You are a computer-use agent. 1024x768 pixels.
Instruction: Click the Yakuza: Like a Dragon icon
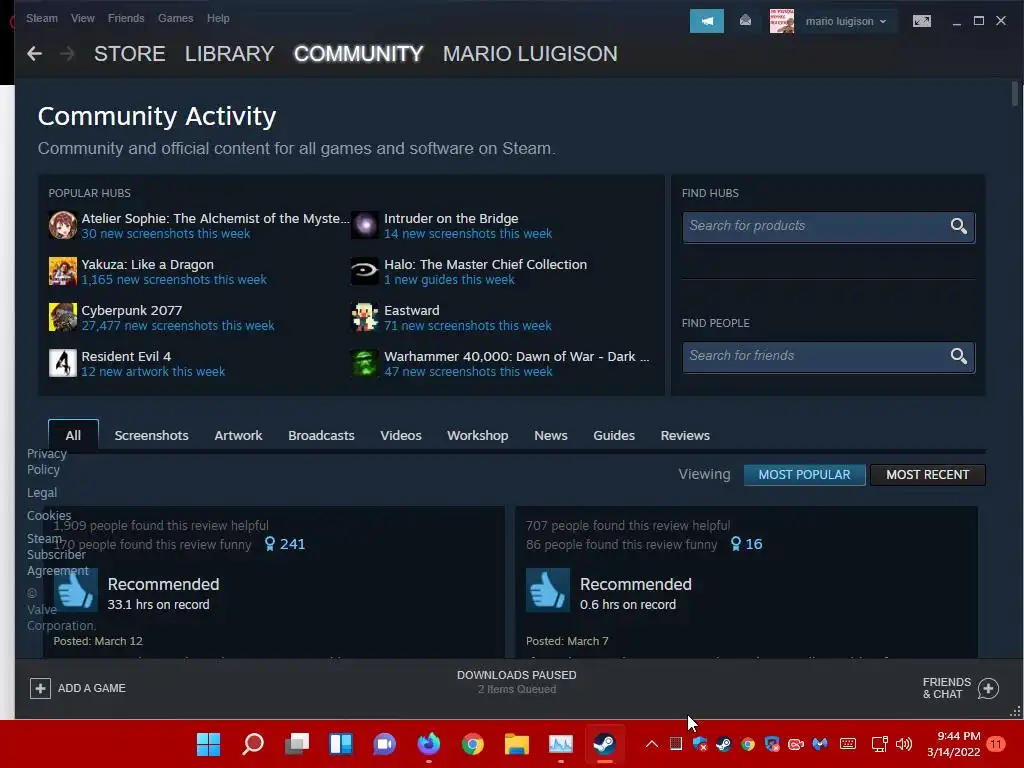coord(63,271)
